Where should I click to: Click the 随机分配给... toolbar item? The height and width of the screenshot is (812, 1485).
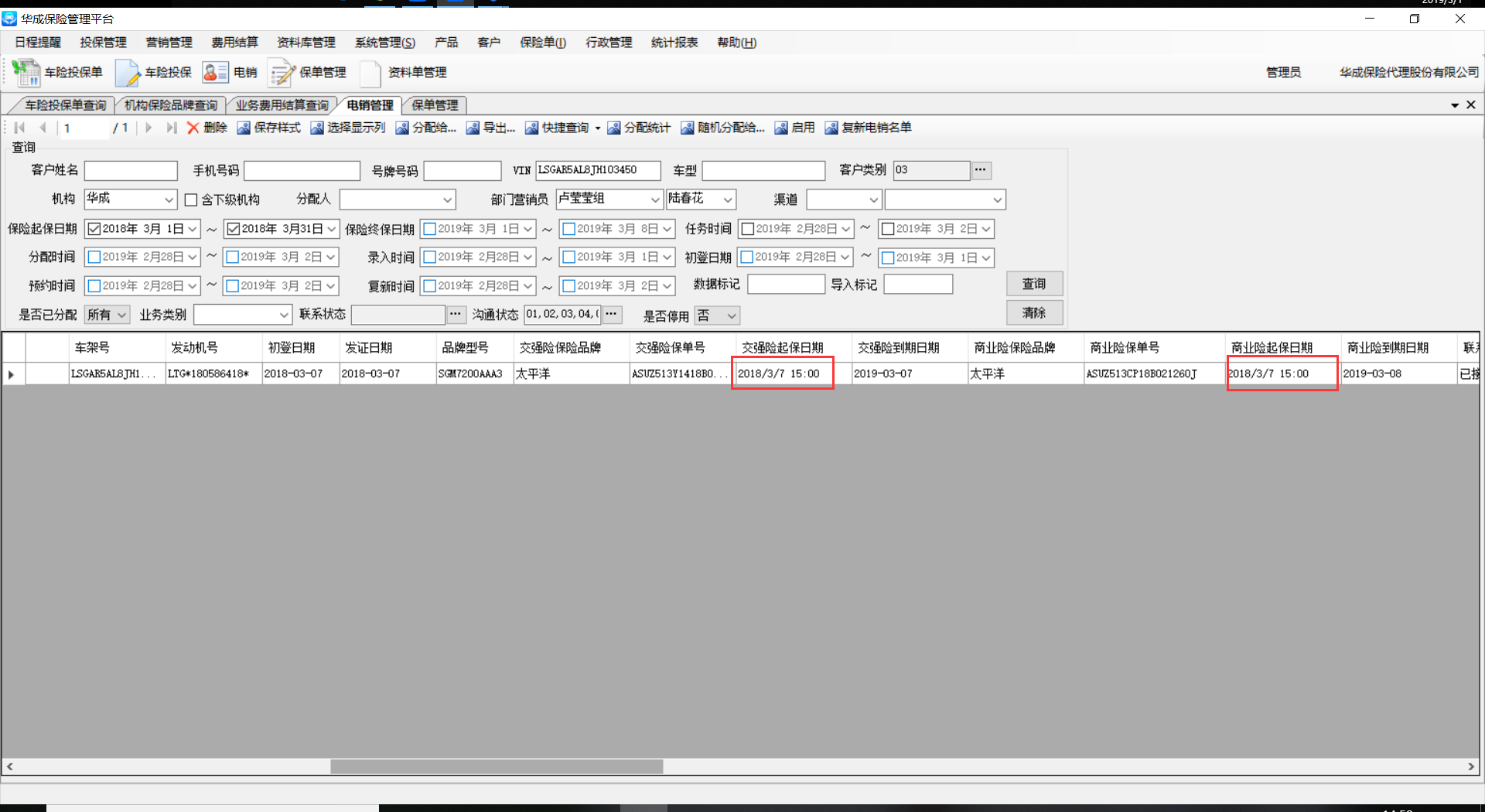click(723, 128)
